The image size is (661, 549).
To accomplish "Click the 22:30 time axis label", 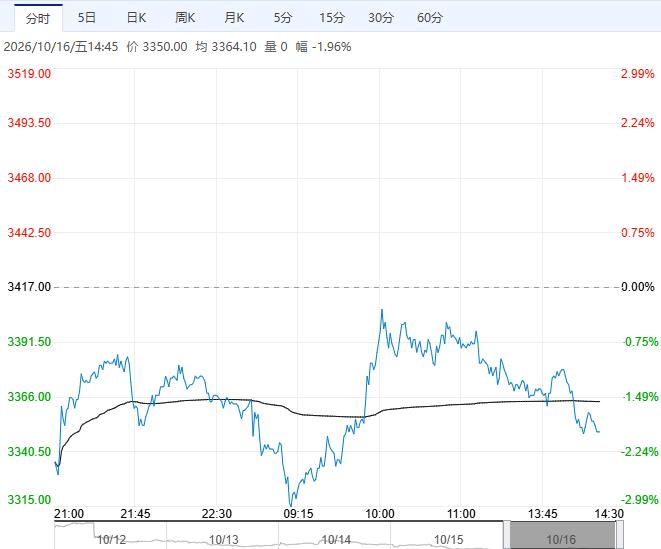I will pyautogui.click(x=217, y=514).
